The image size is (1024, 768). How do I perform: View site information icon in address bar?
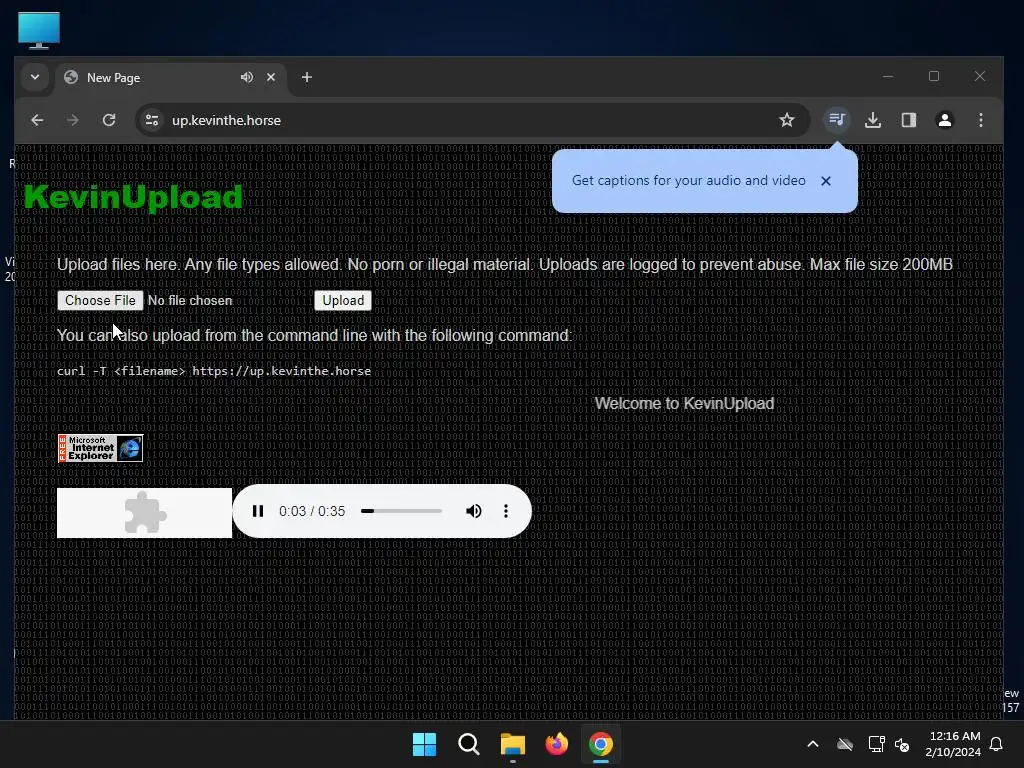[x=152, y=120]
